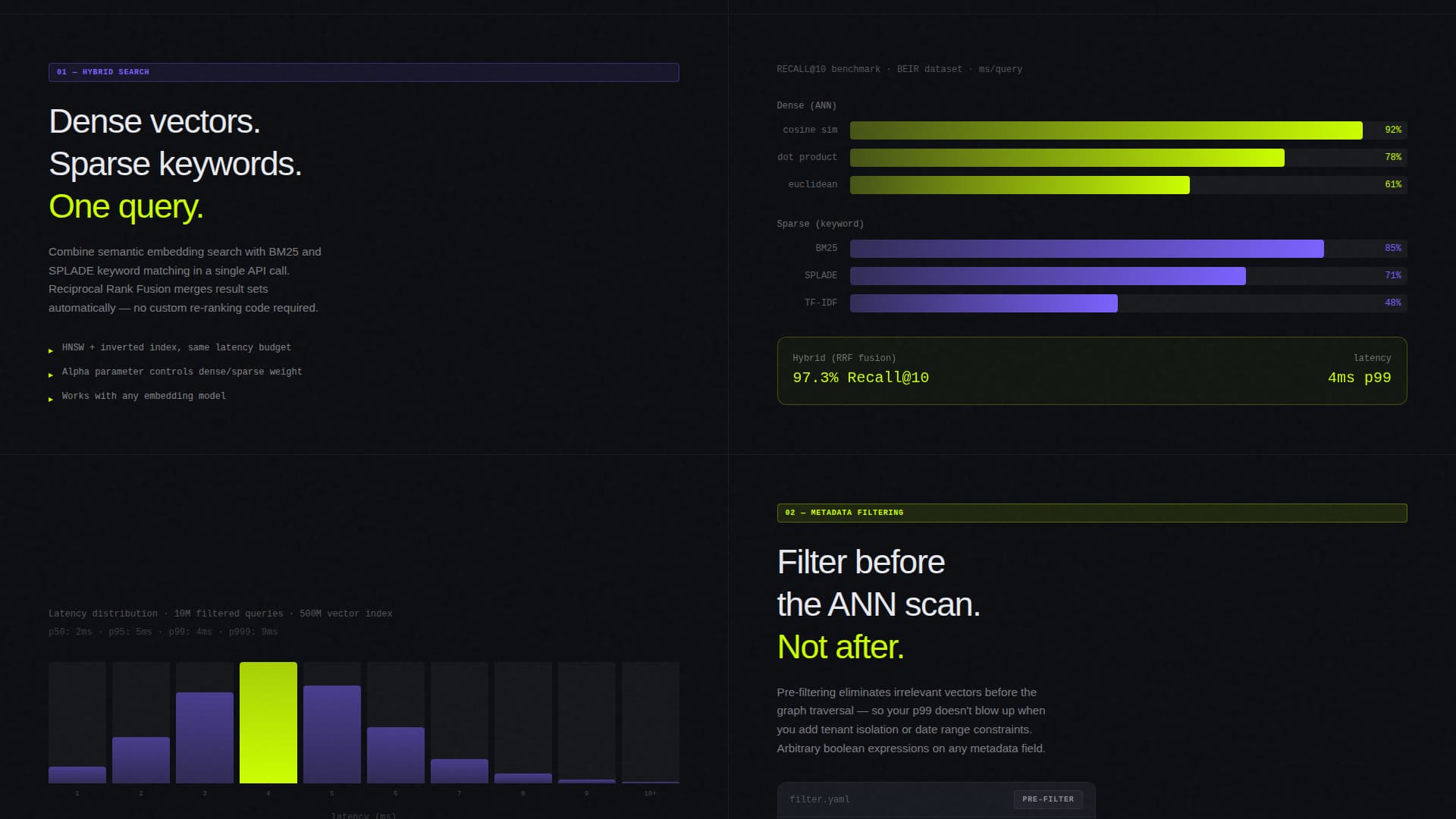Click the 'Sparse keywords.' heading line
This screenshot has width=1456, height=819.
point(175,165)
